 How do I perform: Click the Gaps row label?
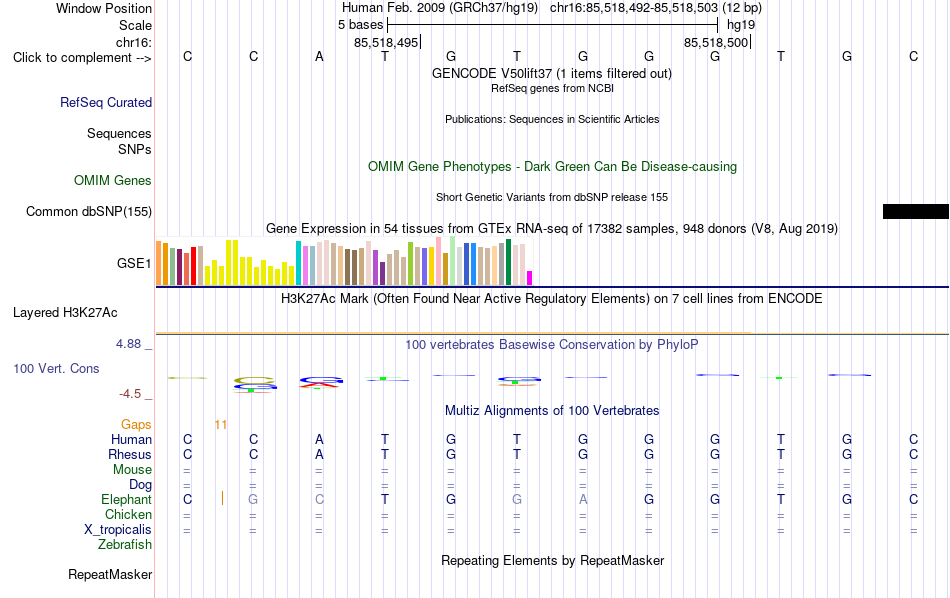pos(136,425)
